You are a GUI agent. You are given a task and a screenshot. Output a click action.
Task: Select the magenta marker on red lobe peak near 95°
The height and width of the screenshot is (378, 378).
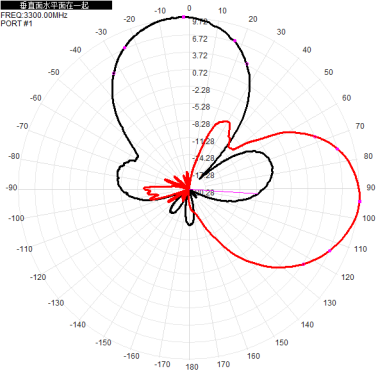(360, 201)
